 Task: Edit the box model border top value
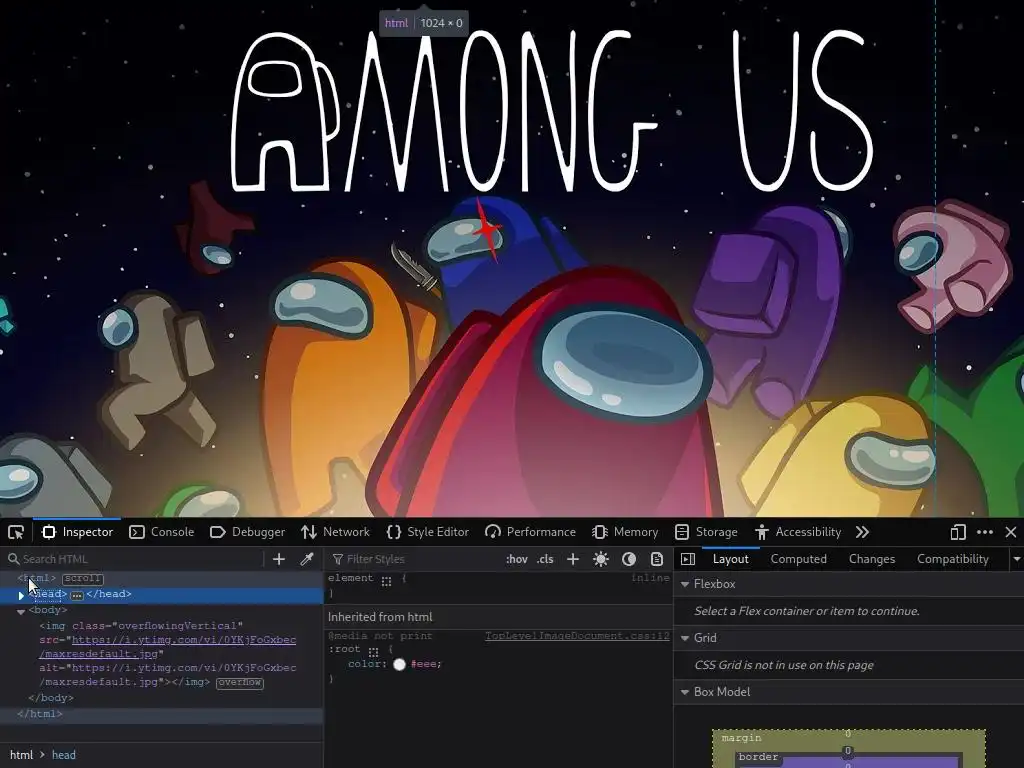[848, 751]
